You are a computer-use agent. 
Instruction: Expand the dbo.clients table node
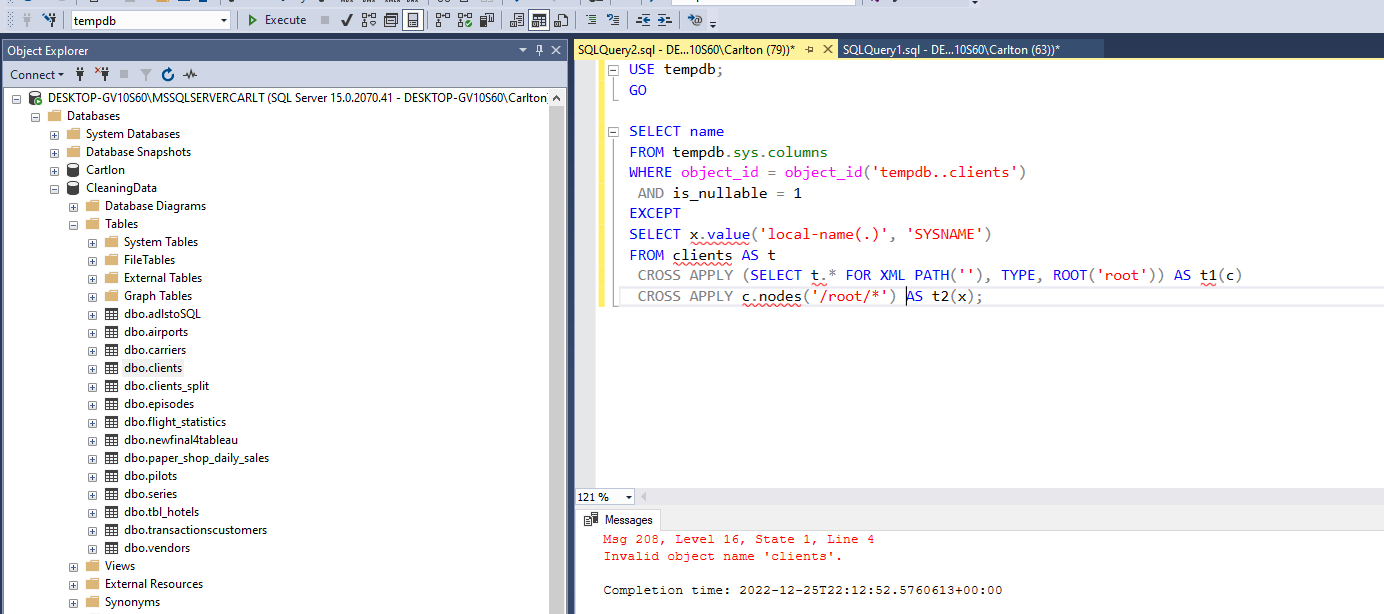point(92,368)
